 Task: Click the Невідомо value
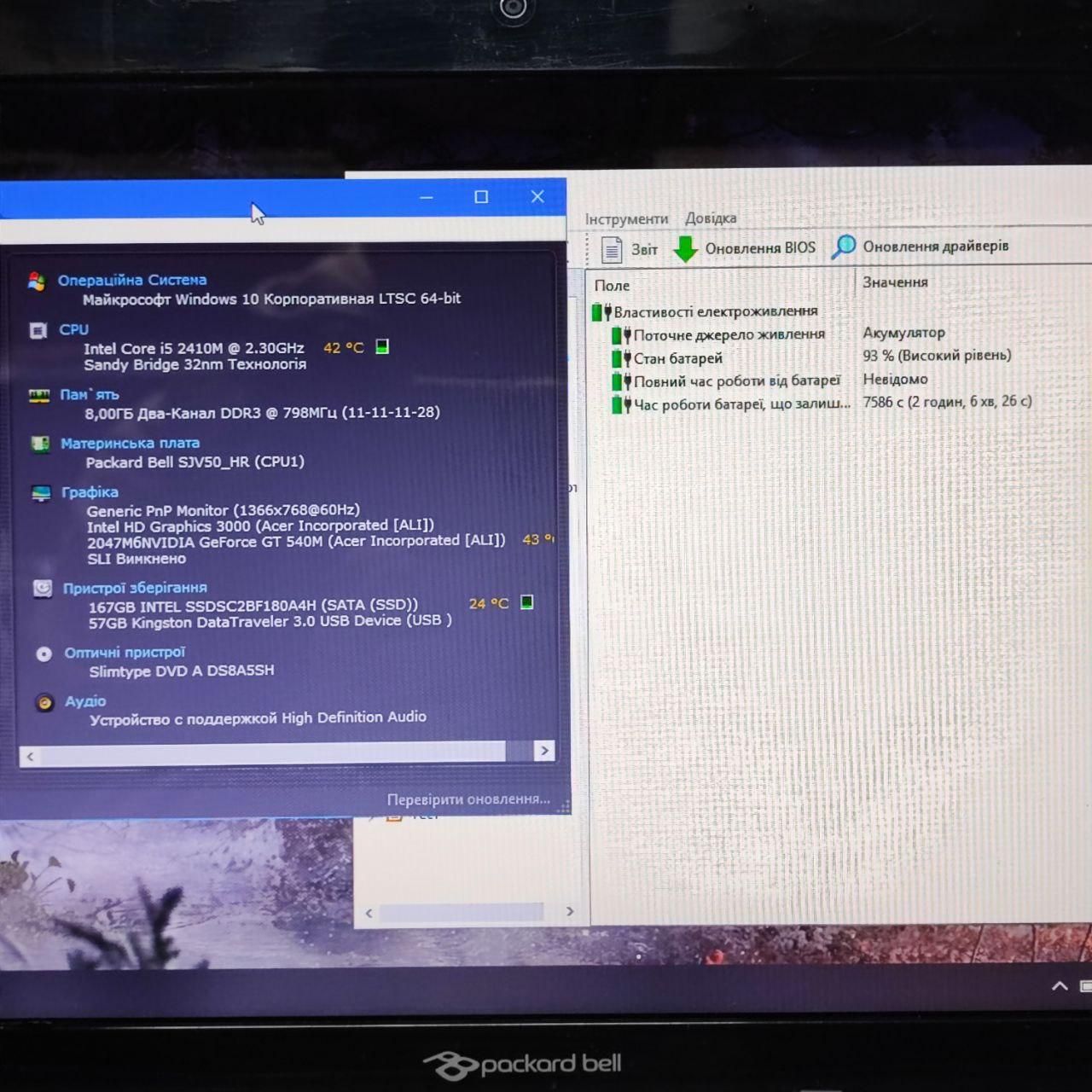[x=895, y=379]
